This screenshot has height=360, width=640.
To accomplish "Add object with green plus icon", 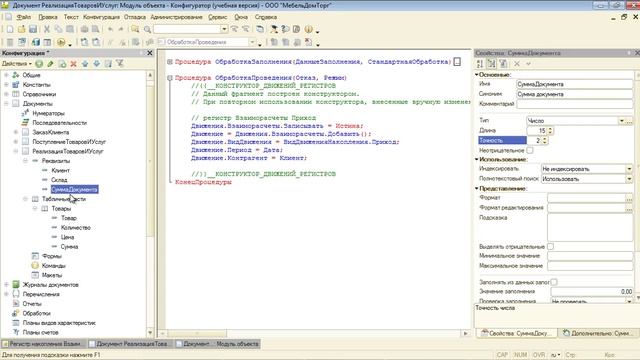I will tap(39, 64).
